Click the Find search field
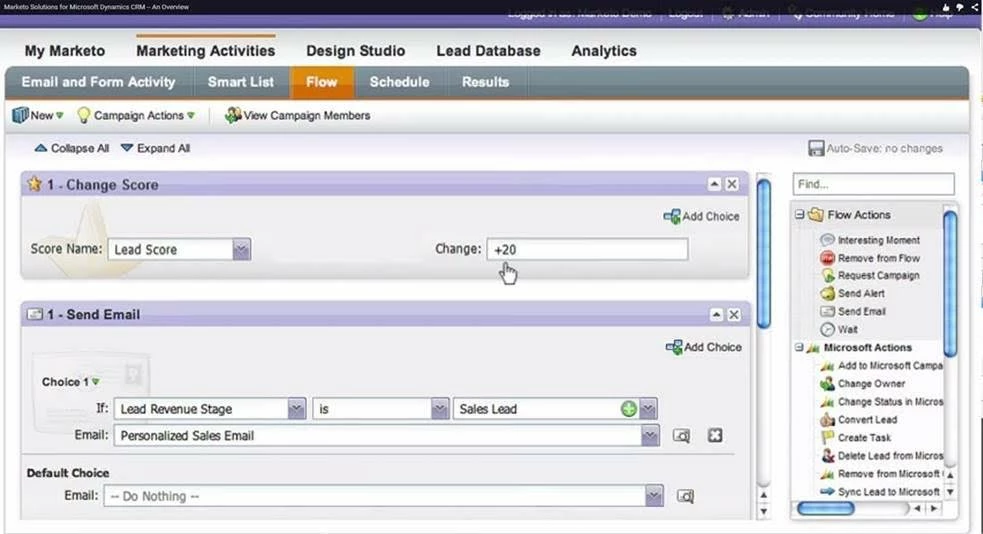This screenshot has height=534, width=983. click(873, 184)
